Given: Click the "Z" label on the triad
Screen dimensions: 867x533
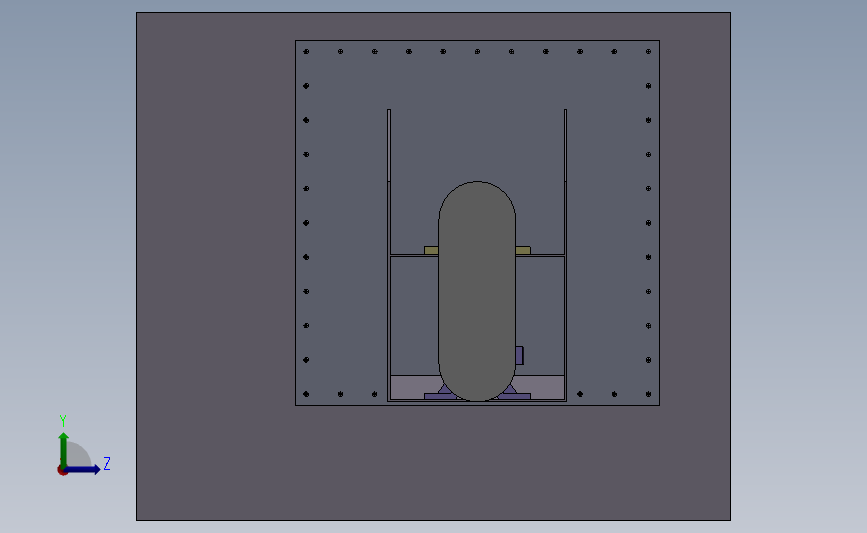Looking at the screenshot, I should pyautogui.click(x=107, y=463).
